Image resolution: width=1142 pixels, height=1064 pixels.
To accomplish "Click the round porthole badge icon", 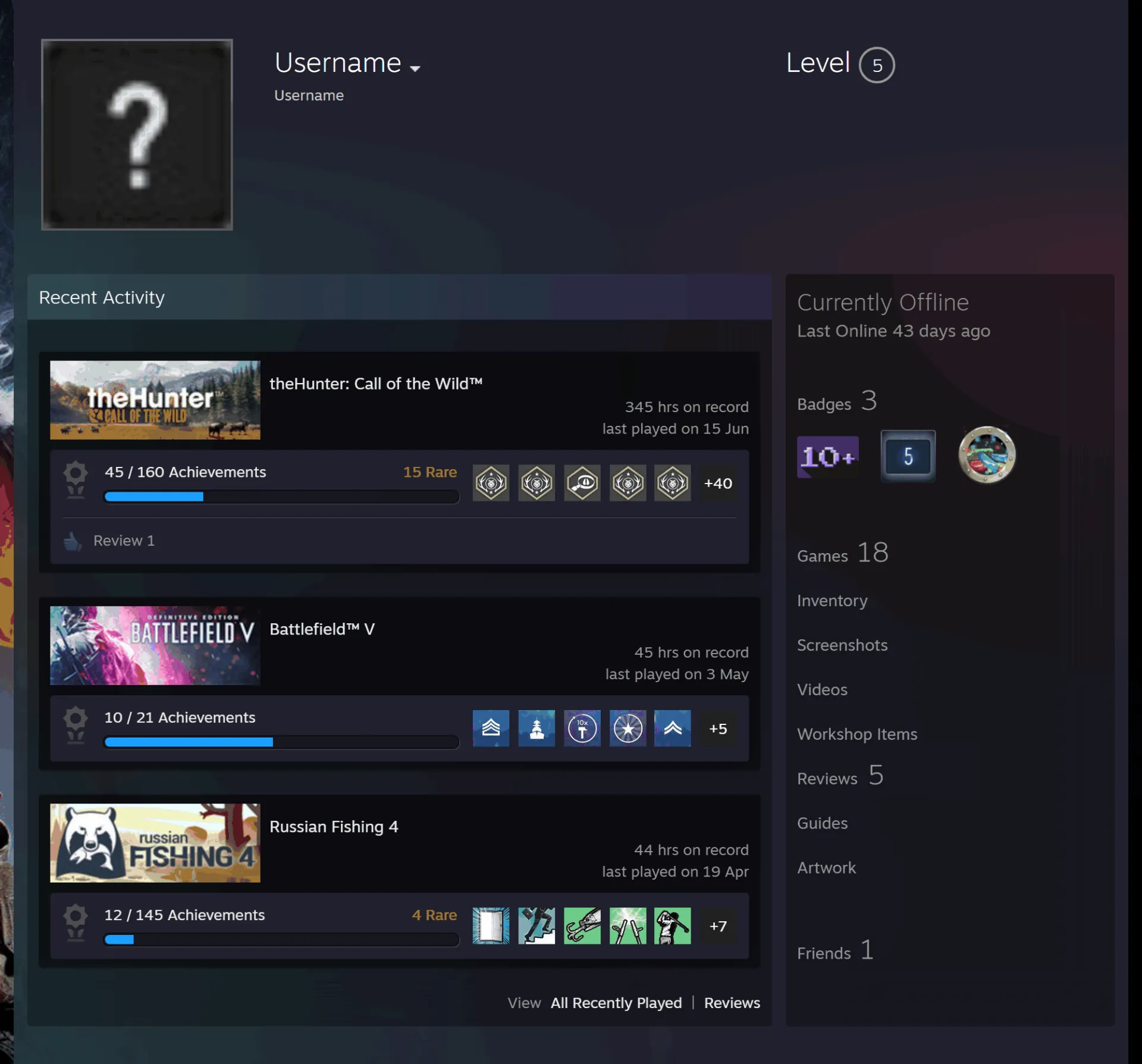I will pyautogui.click(x=987, y=455).
